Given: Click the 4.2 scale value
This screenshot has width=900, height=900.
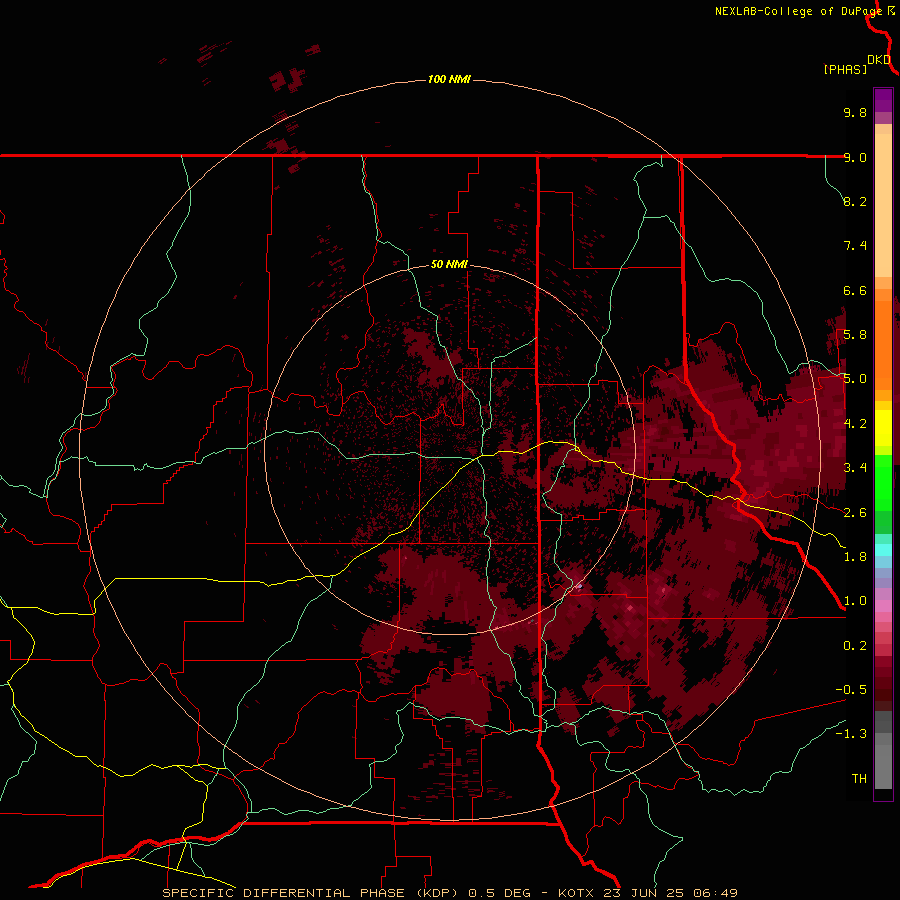Looking at the screenshot, I should 855,424.
